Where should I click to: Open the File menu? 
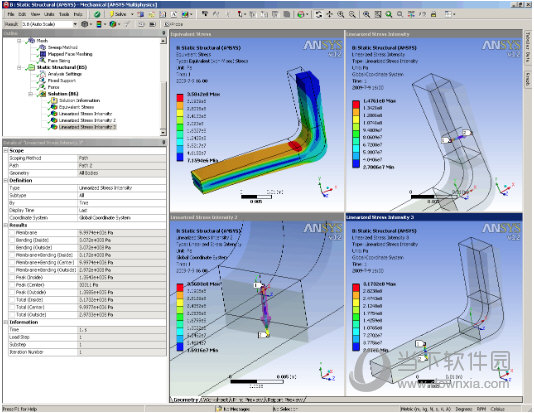pyautogui.click(x=11, y=14)
